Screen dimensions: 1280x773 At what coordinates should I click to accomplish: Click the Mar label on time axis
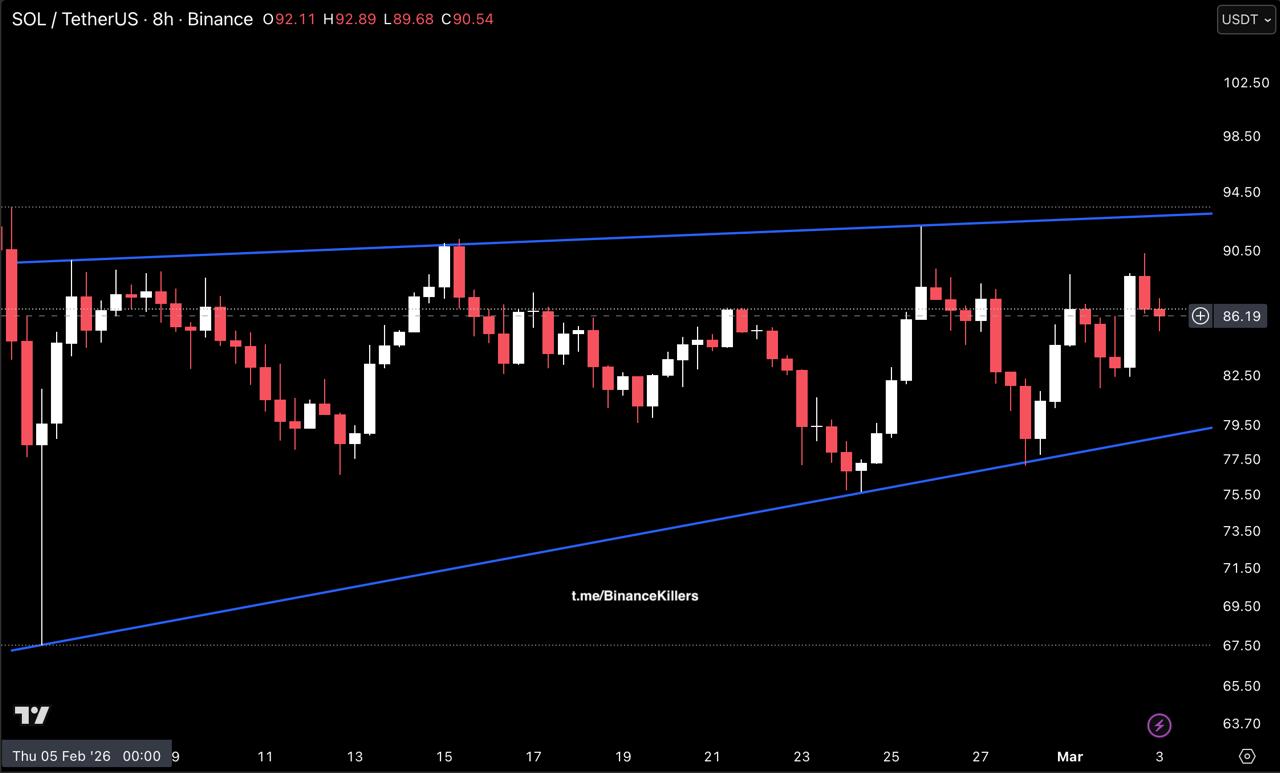(1070, 757)
